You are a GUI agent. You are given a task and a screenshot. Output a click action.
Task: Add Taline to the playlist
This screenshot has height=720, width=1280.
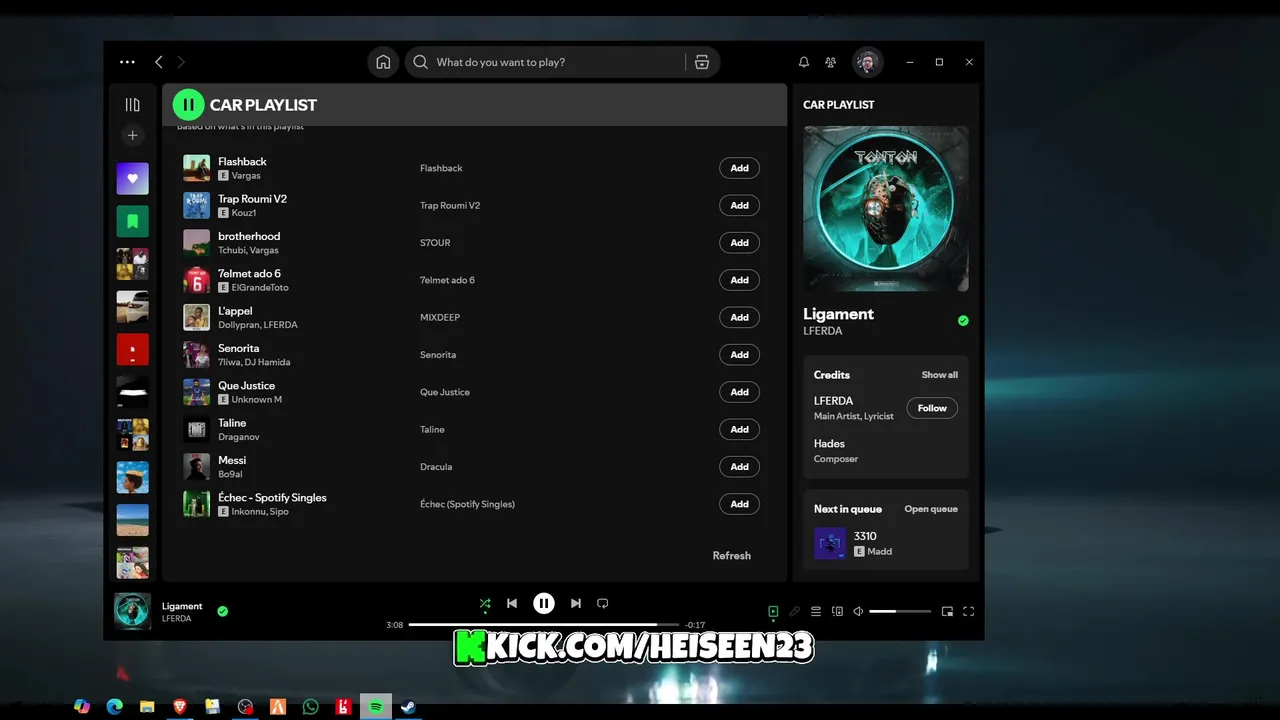tap(739, 429)
